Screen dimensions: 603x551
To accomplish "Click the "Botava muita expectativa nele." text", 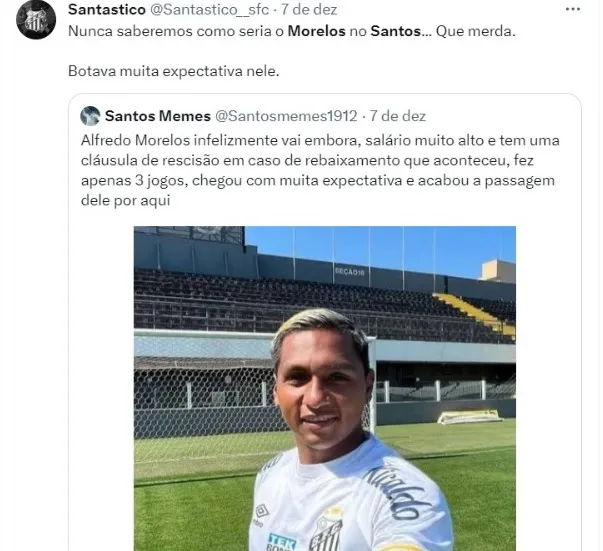I will click(173, 71).
